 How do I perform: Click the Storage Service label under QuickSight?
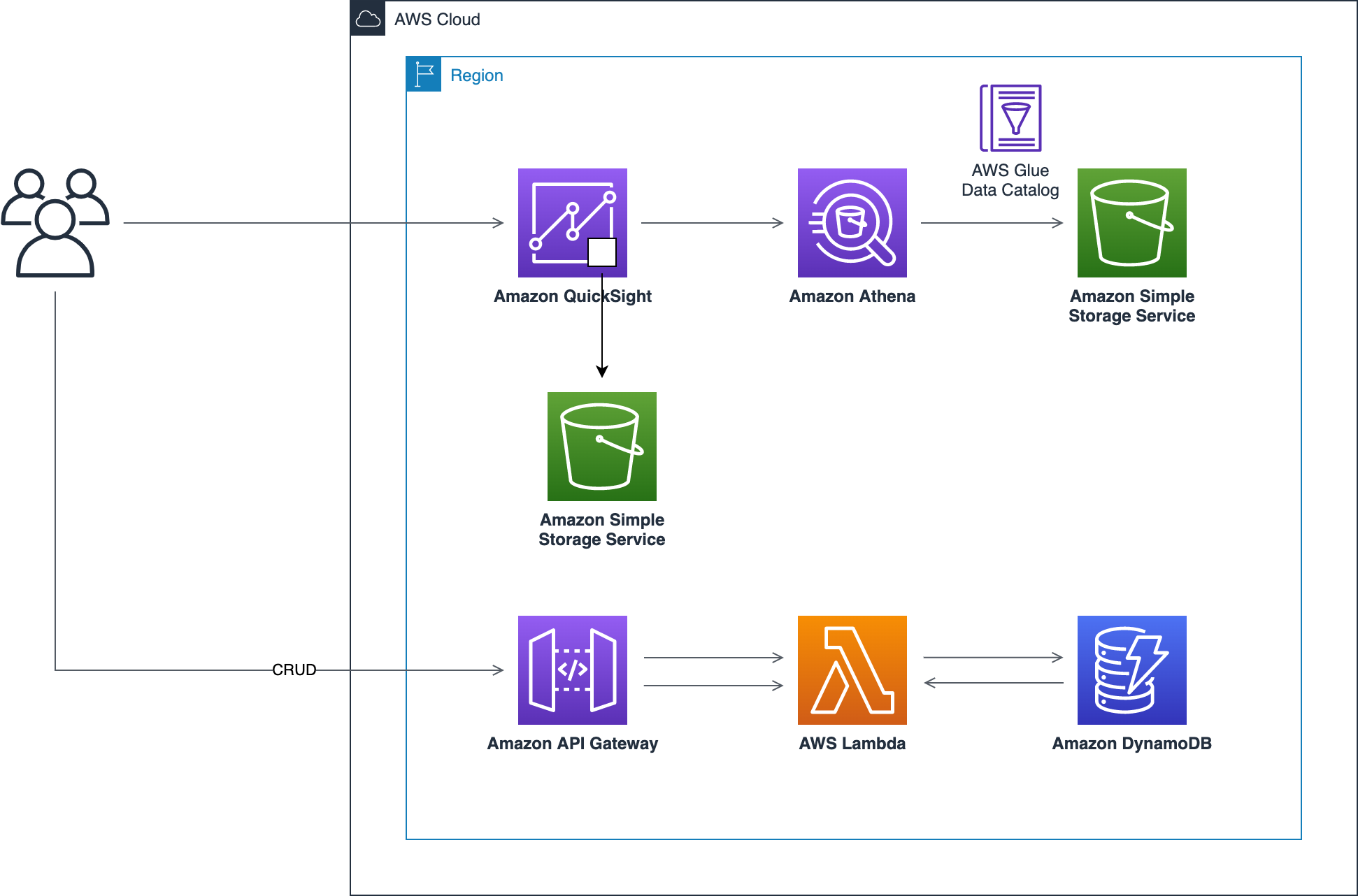pos(601,530)
